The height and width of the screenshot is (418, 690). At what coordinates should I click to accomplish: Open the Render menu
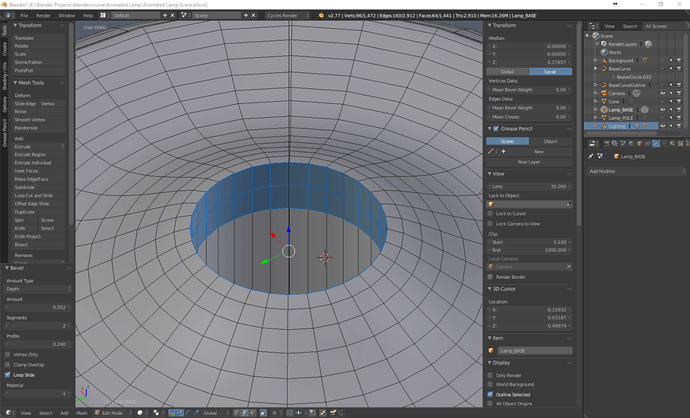(x=43, y=16)
